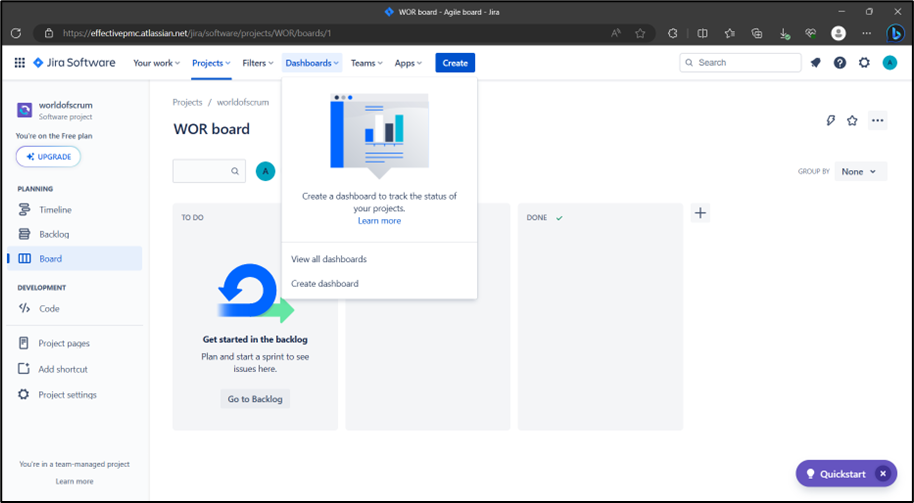The width and height of the screenshot is (914, 503).
Task: Open the profile avatar in top navigation
Action: click(890, 63)
